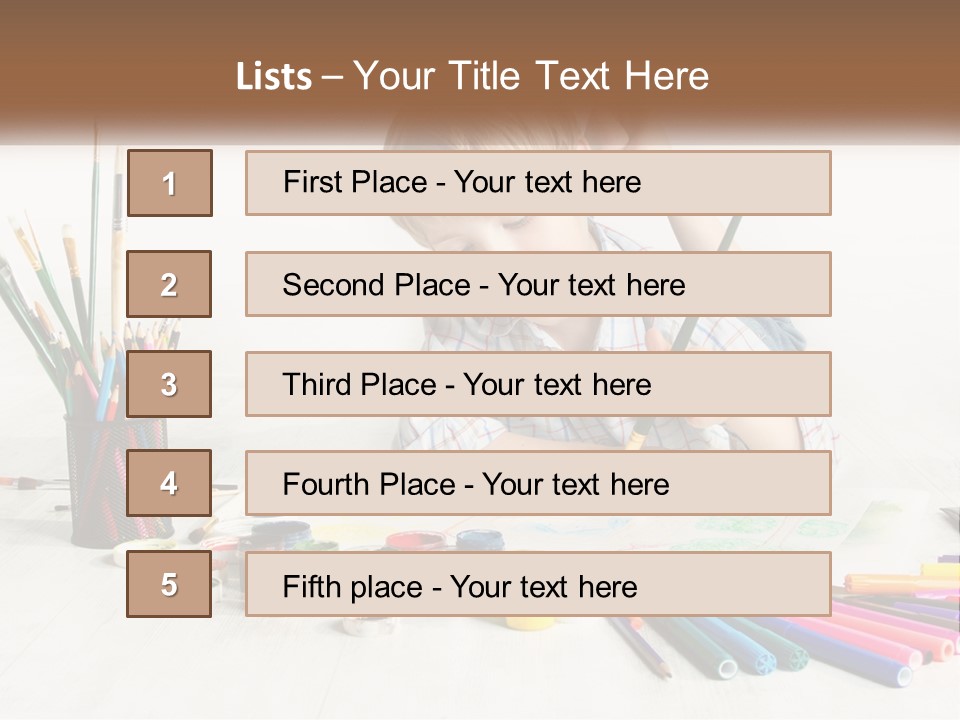
Task: Click the yellow paint jar below the fifth bar
Action: 528,624
